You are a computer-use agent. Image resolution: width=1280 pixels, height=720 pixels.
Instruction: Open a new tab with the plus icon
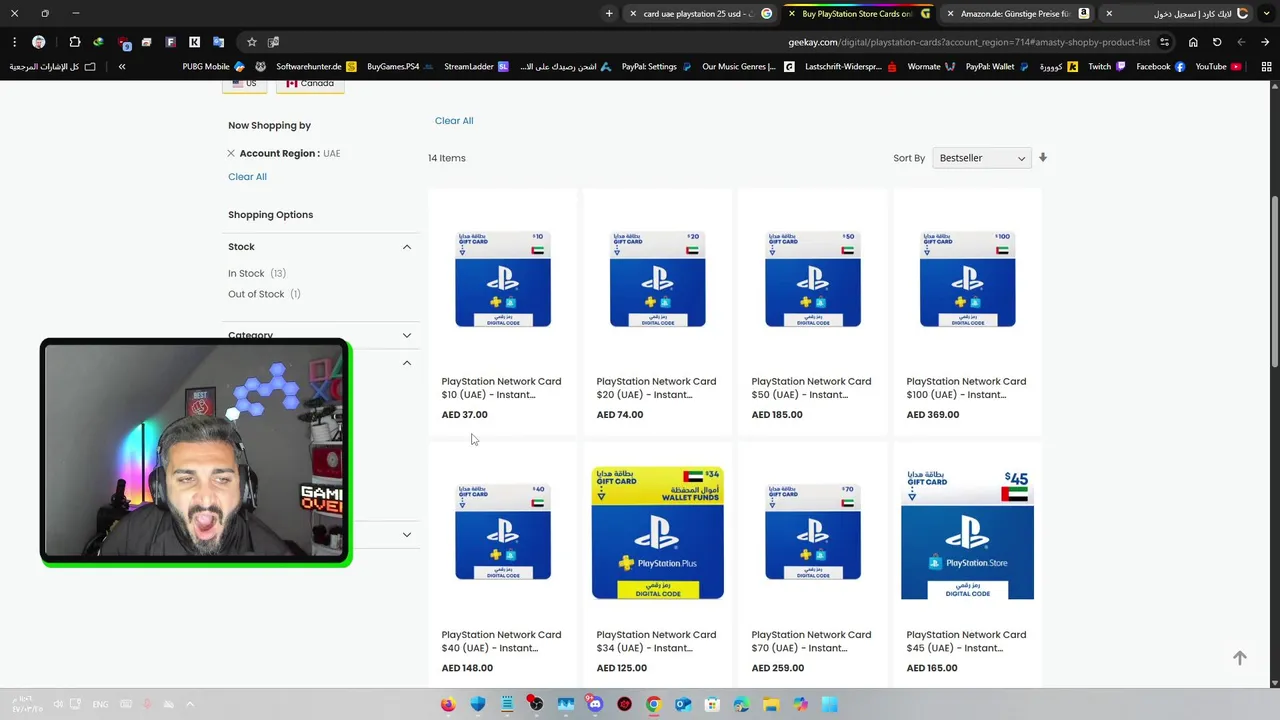coord(609,13)
